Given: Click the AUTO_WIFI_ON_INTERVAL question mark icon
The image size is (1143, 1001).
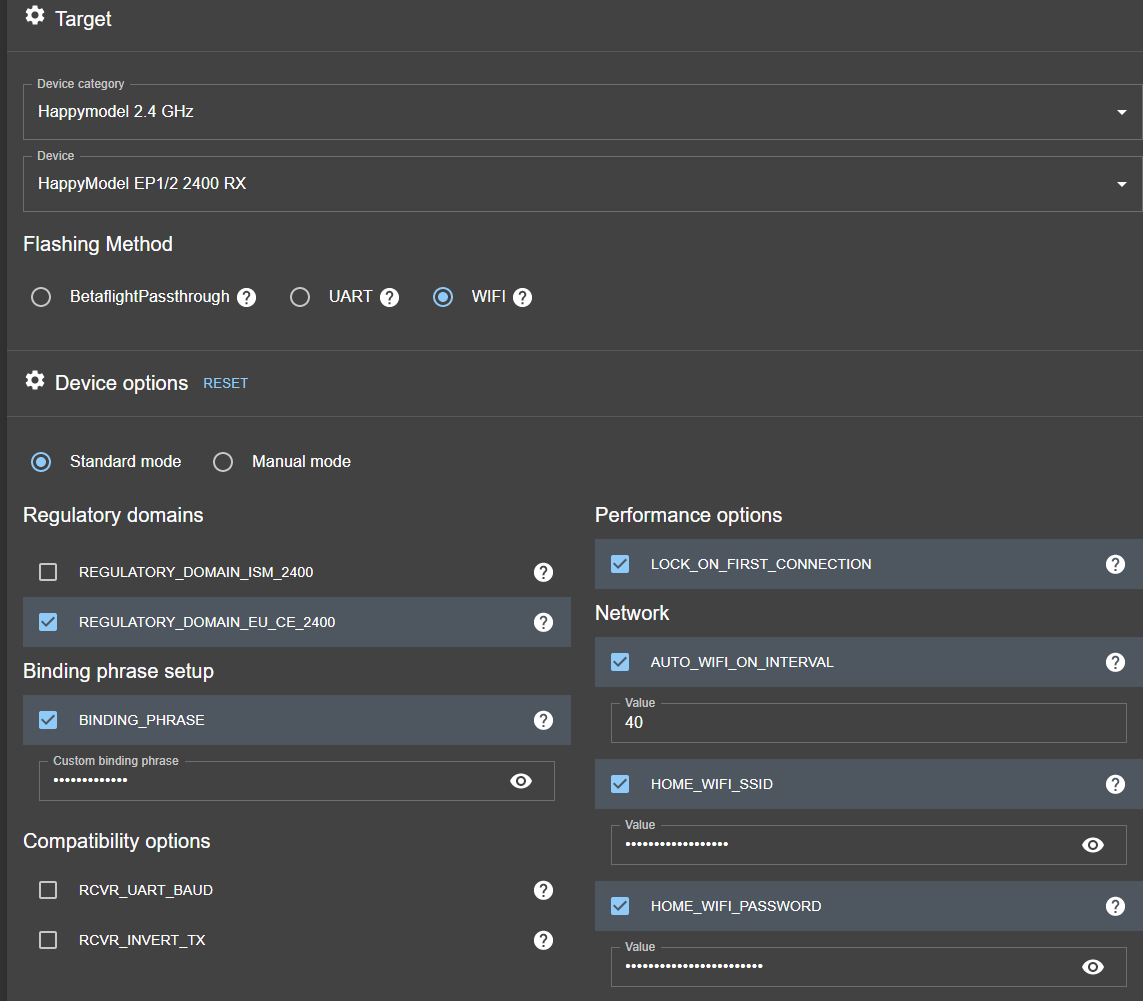Looking at the screenshot, I should coord(1115,662).
